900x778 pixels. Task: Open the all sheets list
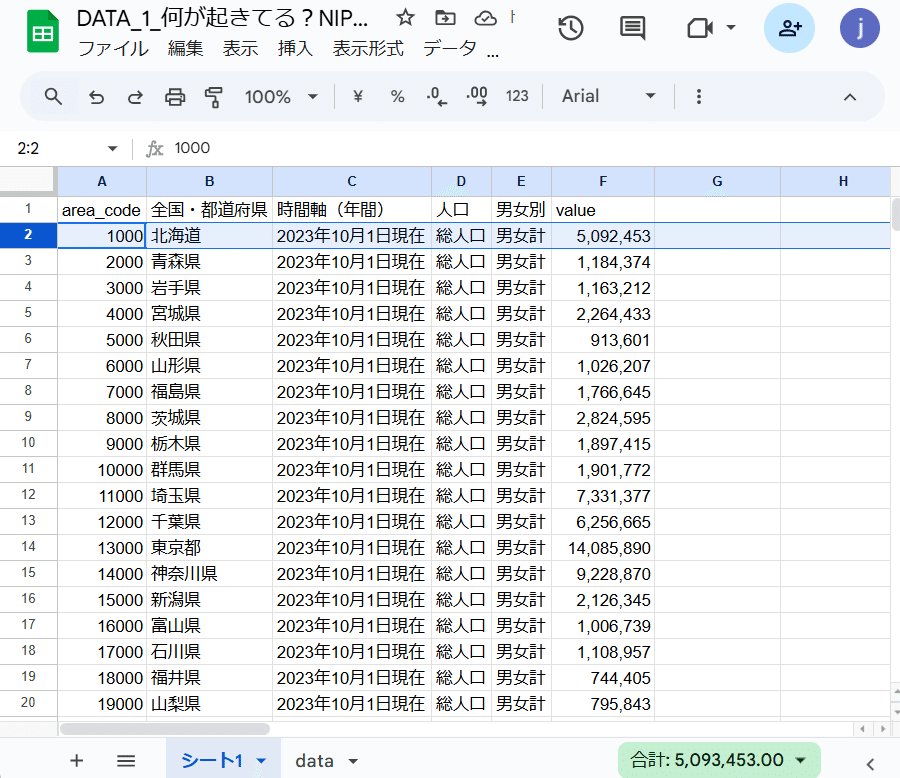tap(126, 761)
